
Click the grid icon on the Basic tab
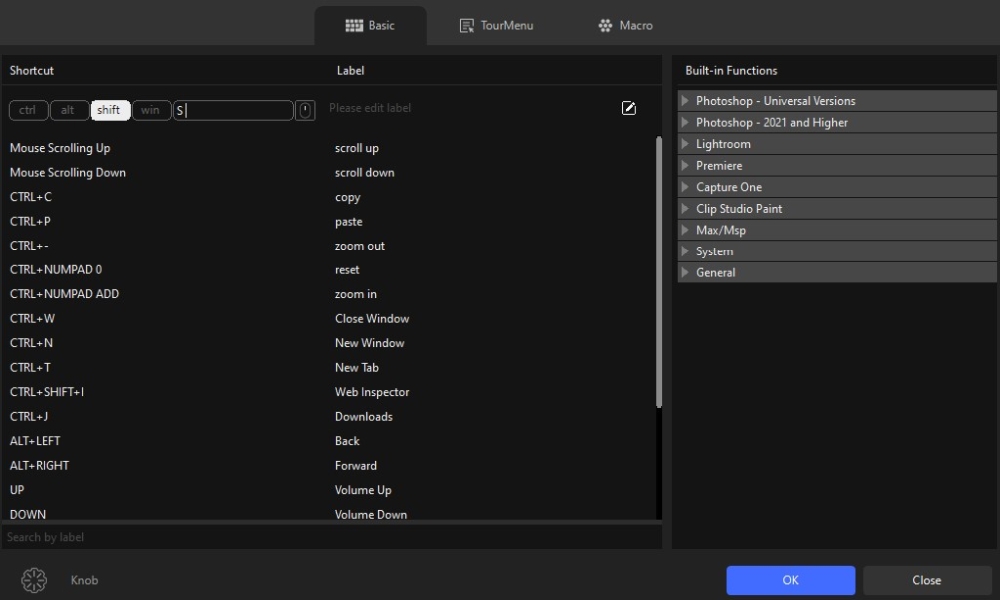352,25
